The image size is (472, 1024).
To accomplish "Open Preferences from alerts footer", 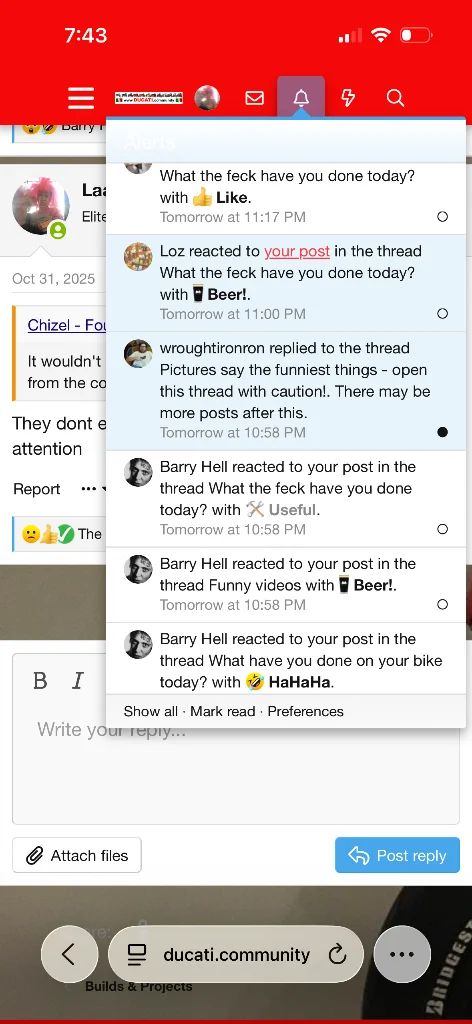I will pos(306,711).
